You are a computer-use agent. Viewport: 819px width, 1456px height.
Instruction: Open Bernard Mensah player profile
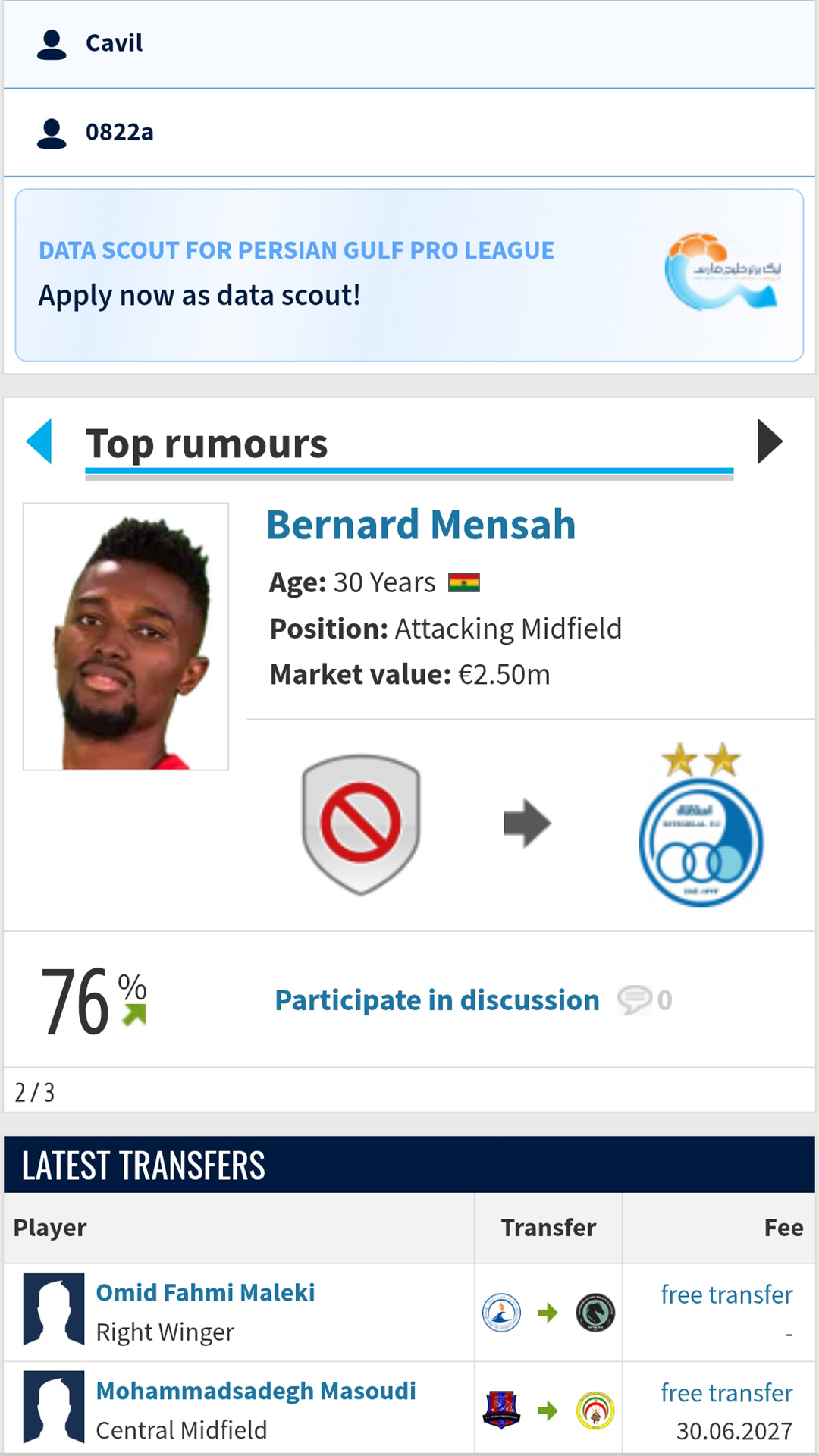click(421, 525)
